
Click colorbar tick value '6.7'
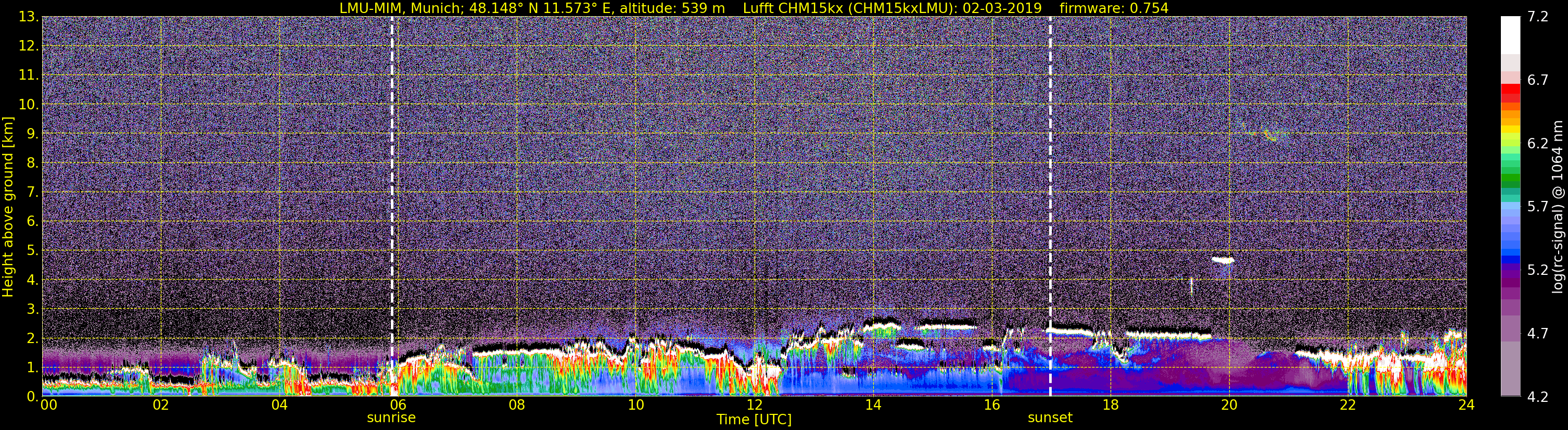pyautogui.click(x=1538, y=80)
